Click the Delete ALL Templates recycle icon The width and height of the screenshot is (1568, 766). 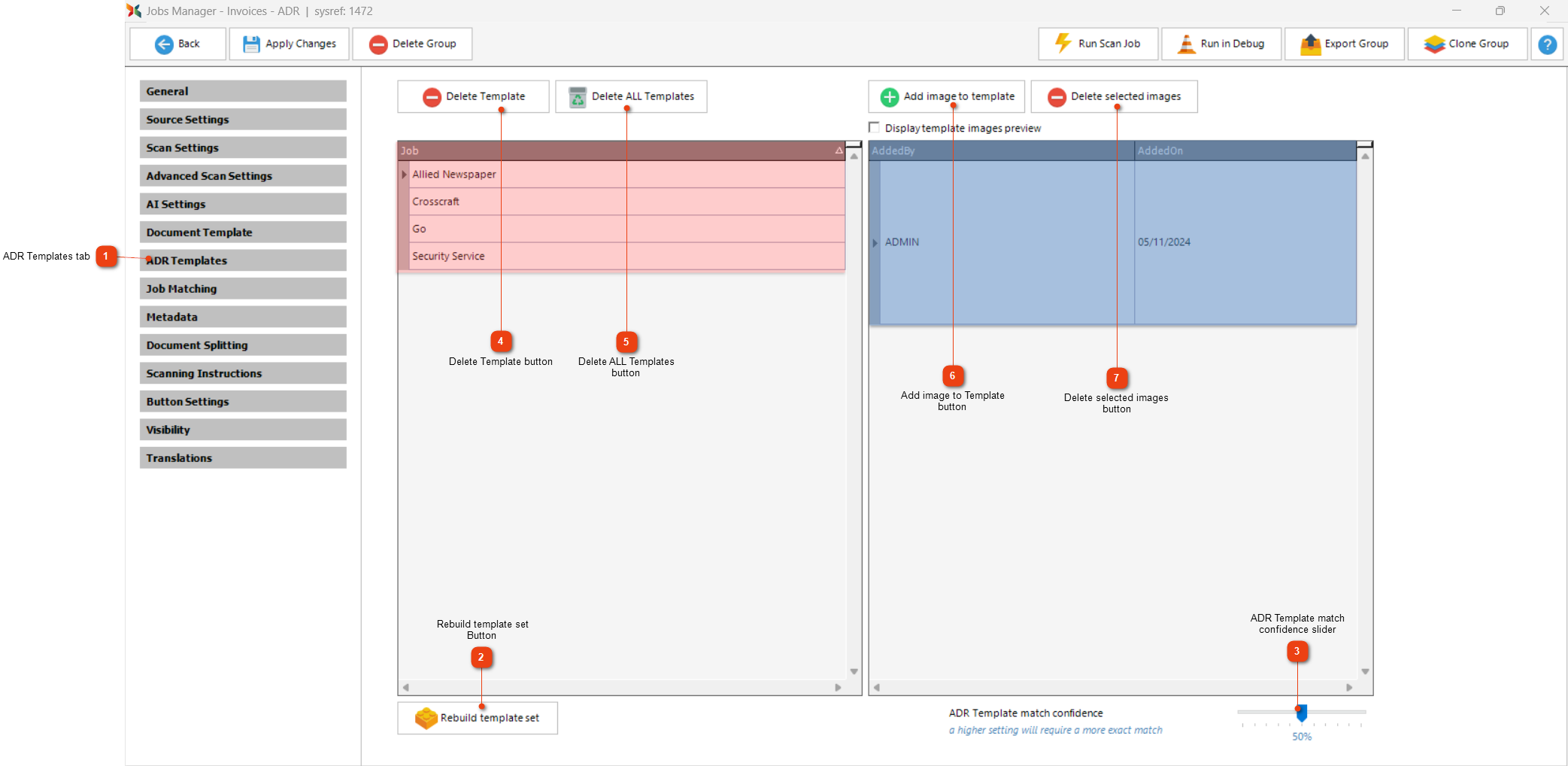pos(577,97)
